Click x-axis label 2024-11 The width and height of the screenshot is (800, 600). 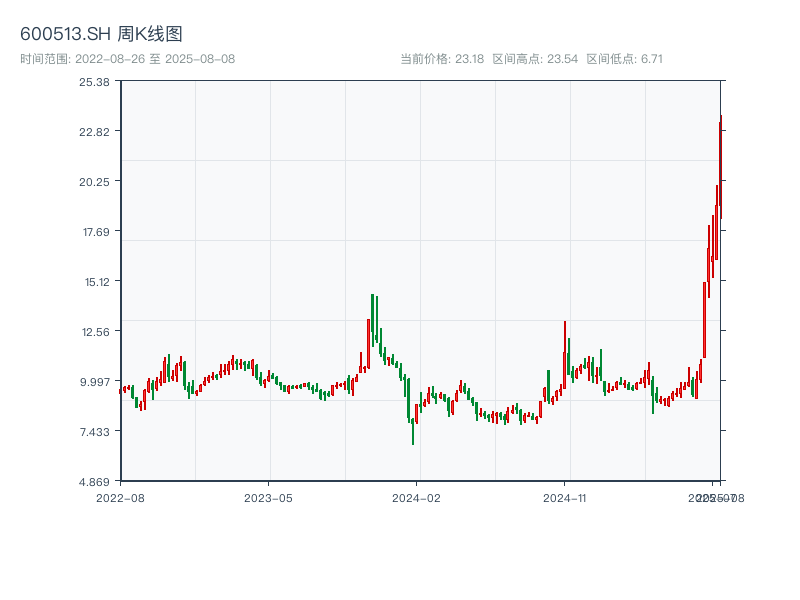[565, 498]
